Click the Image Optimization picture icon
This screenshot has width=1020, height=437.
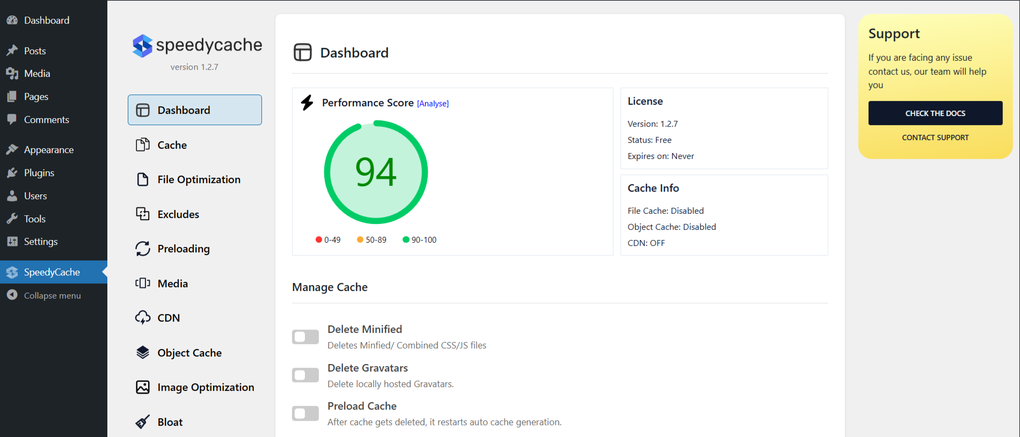point(142,387)
